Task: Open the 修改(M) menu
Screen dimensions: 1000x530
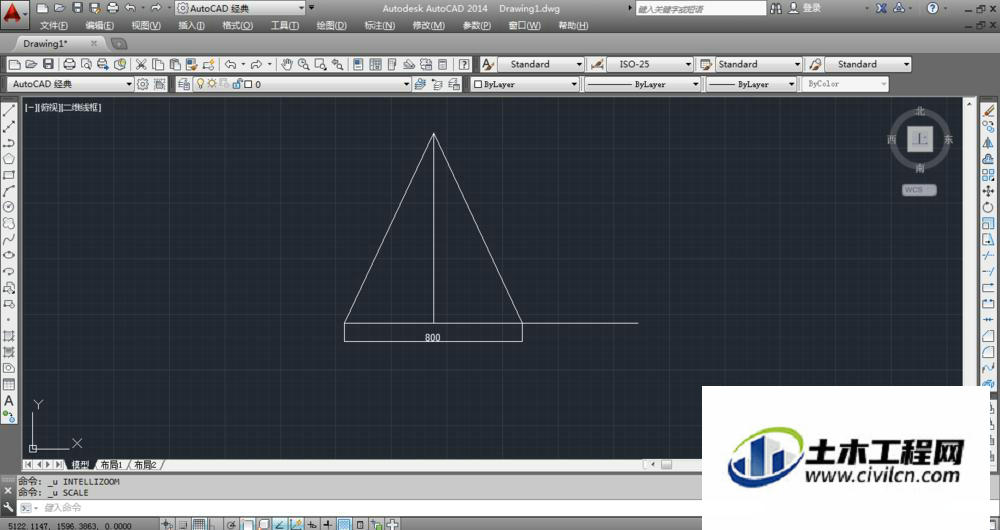Action: 429,26
